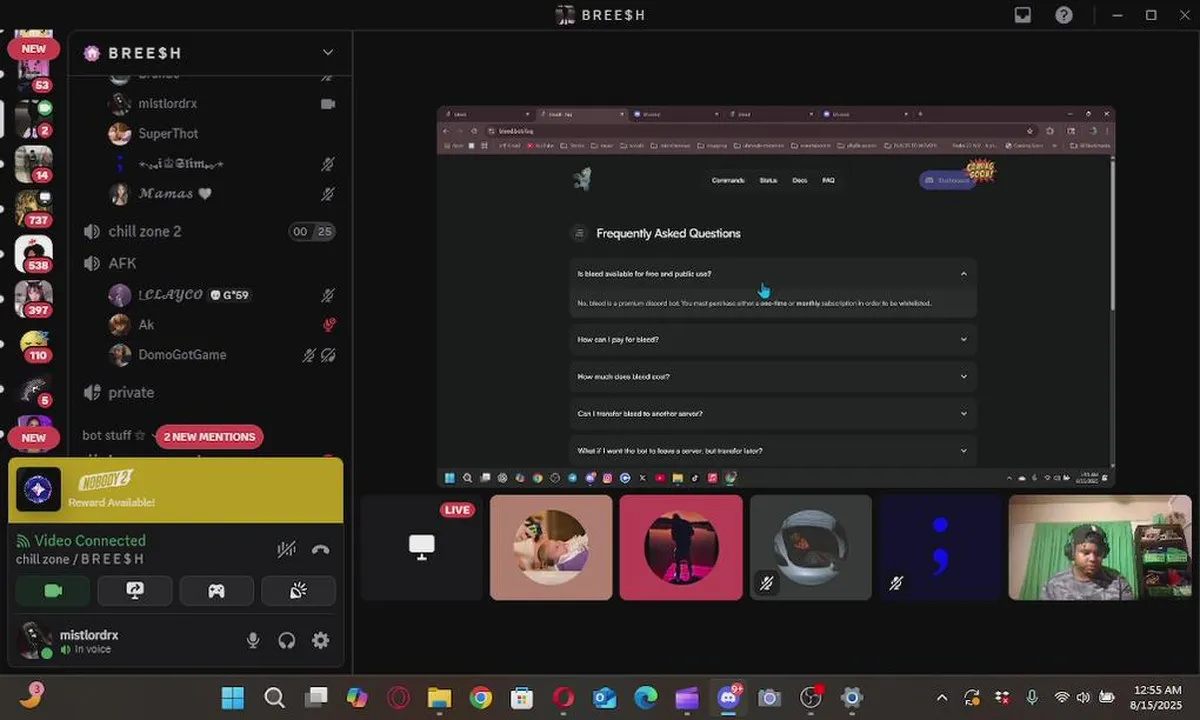Open the Windows Start menu

(232, 697)
